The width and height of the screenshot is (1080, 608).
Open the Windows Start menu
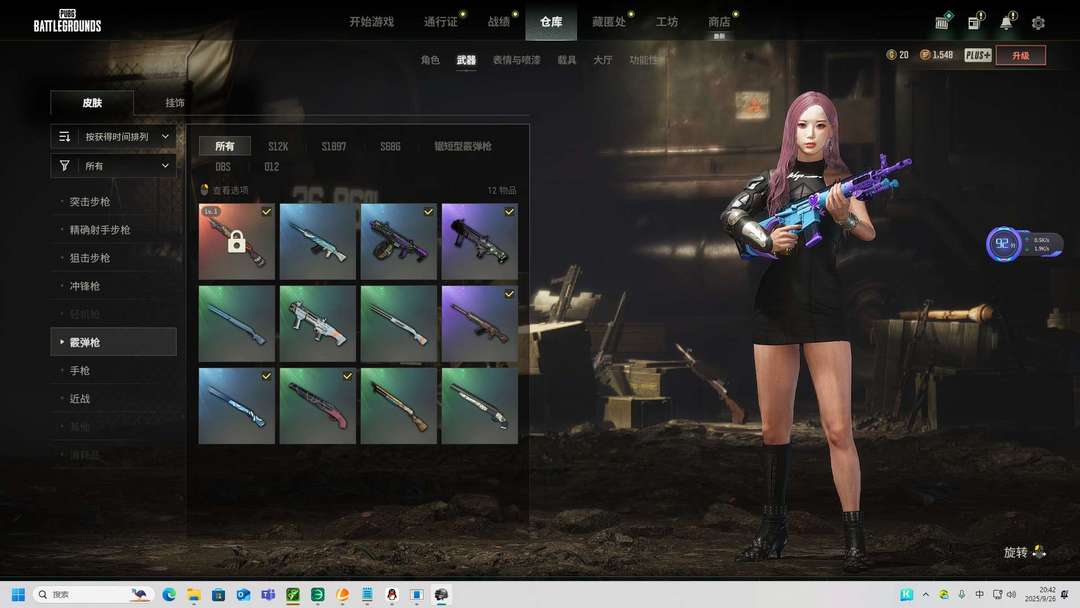pos(19,594)
